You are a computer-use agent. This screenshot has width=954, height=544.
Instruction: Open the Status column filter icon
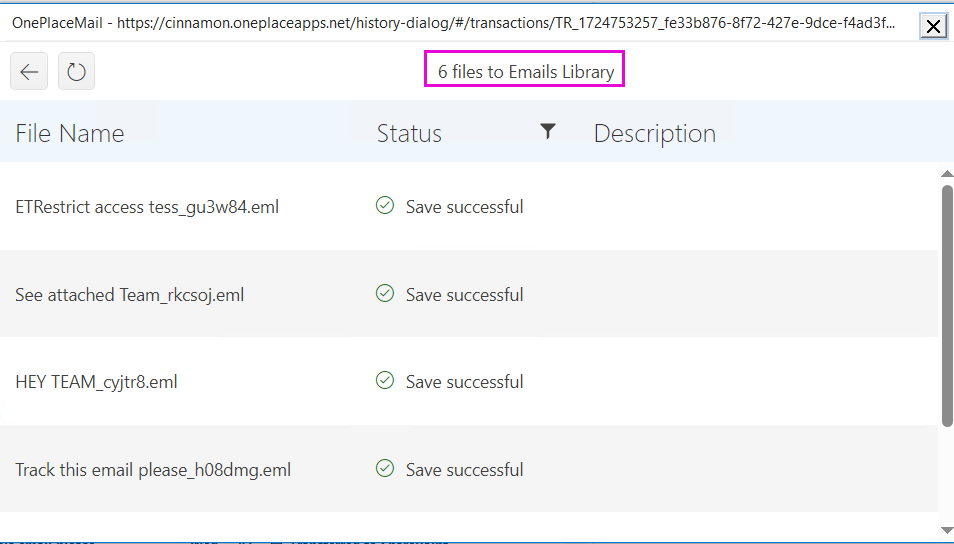click(547, 131)
